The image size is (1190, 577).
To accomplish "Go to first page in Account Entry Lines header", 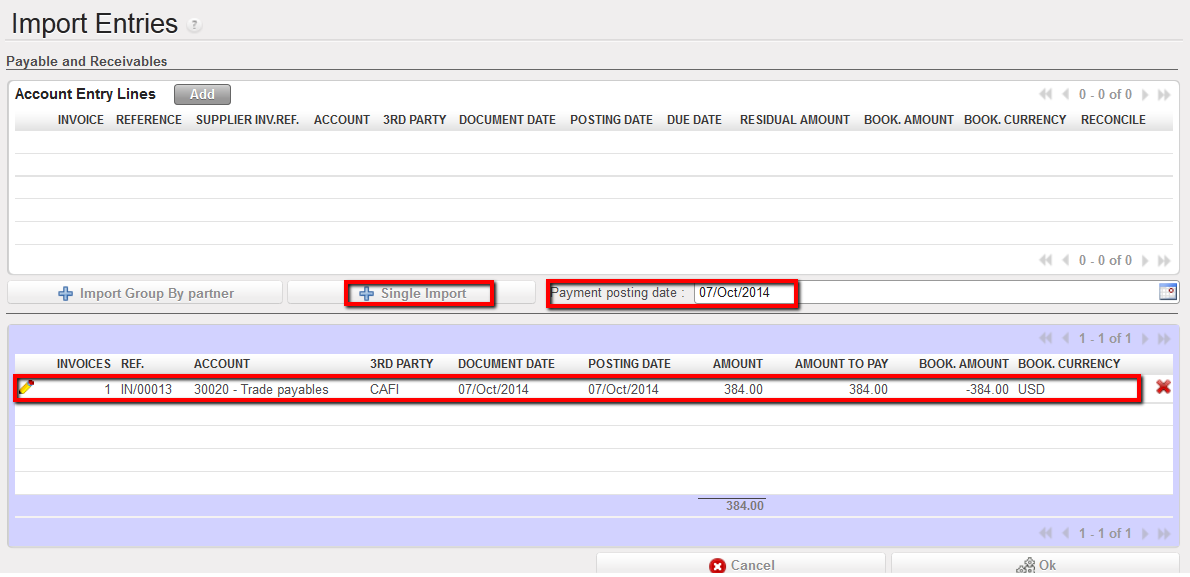I will pos(1046,95).
